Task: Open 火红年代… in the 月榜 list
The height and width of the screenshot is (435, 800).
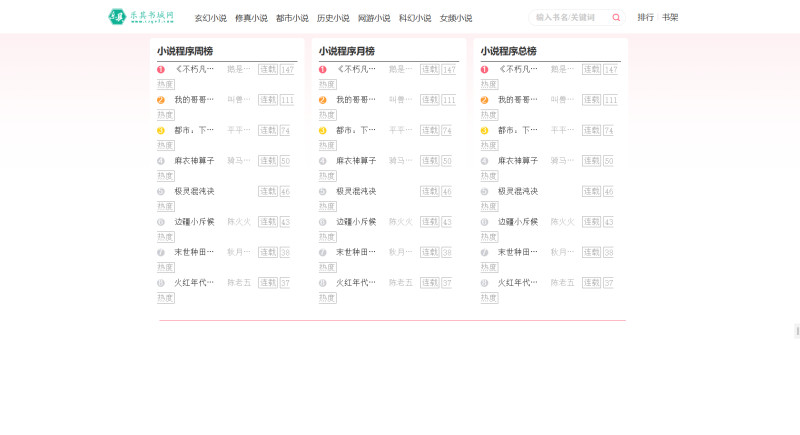Action: [356, 283]
